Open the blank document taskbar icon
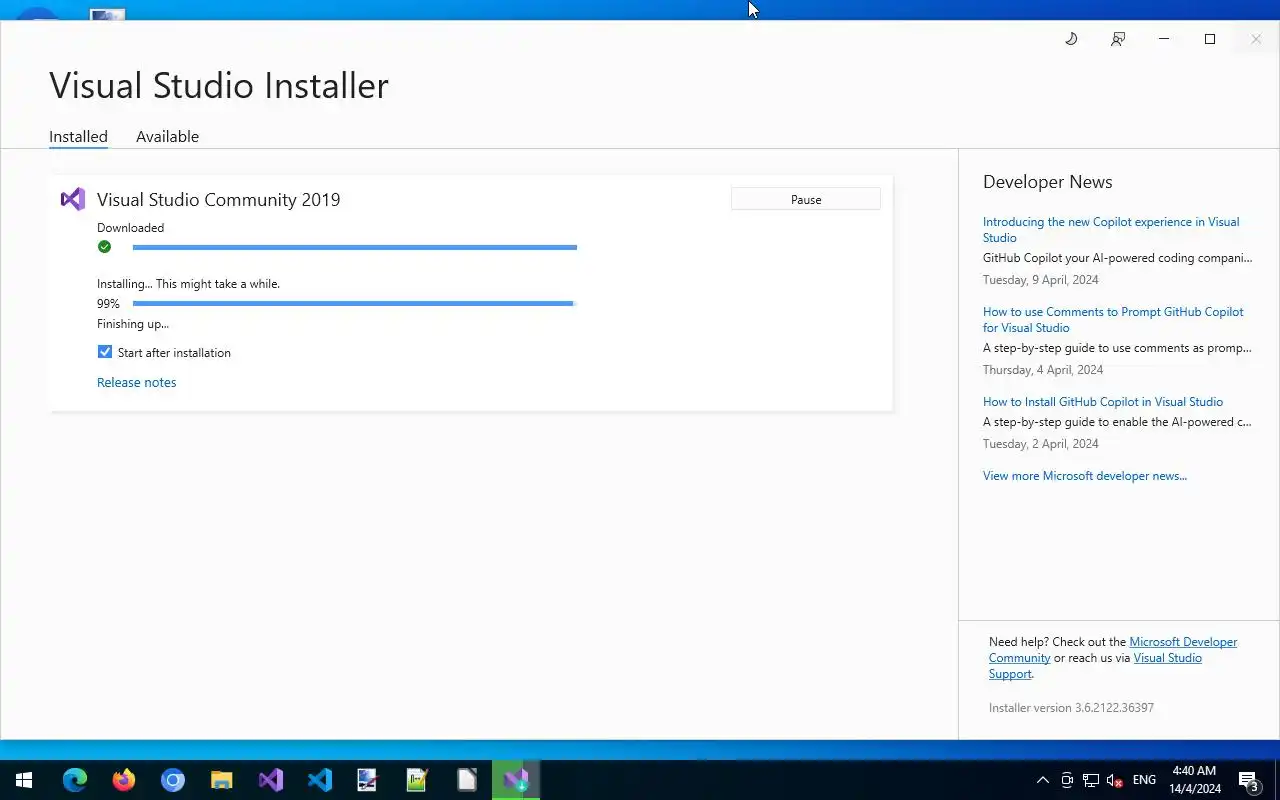The width and height of the screenshot is (1280, 800). tap(466, 780)
